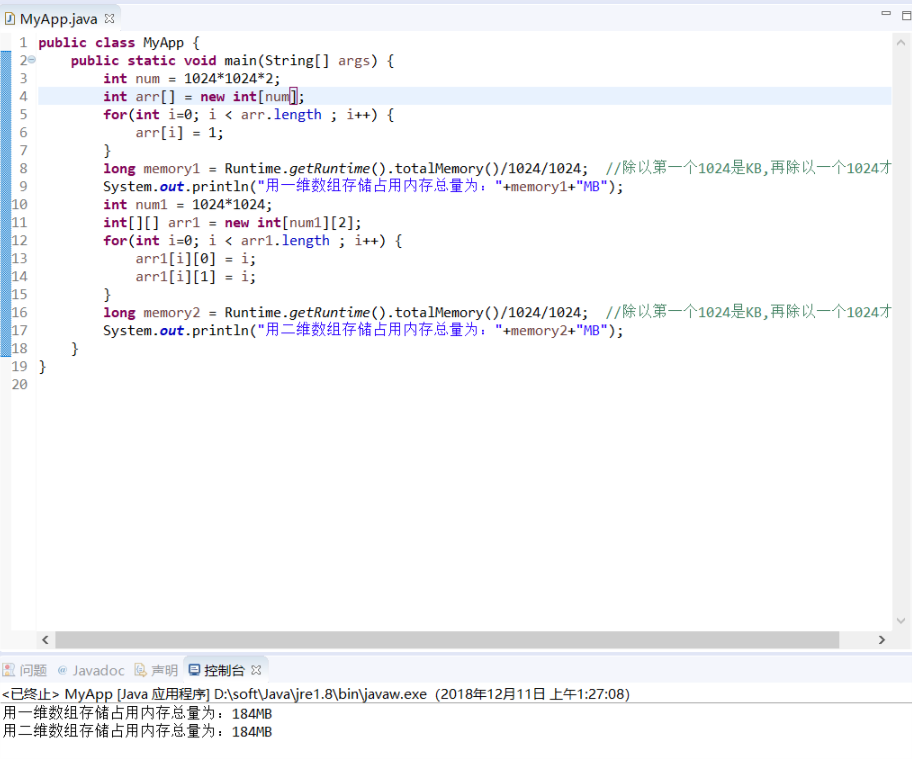Switch to the Javadoc tab

click(x=91, y=671)
